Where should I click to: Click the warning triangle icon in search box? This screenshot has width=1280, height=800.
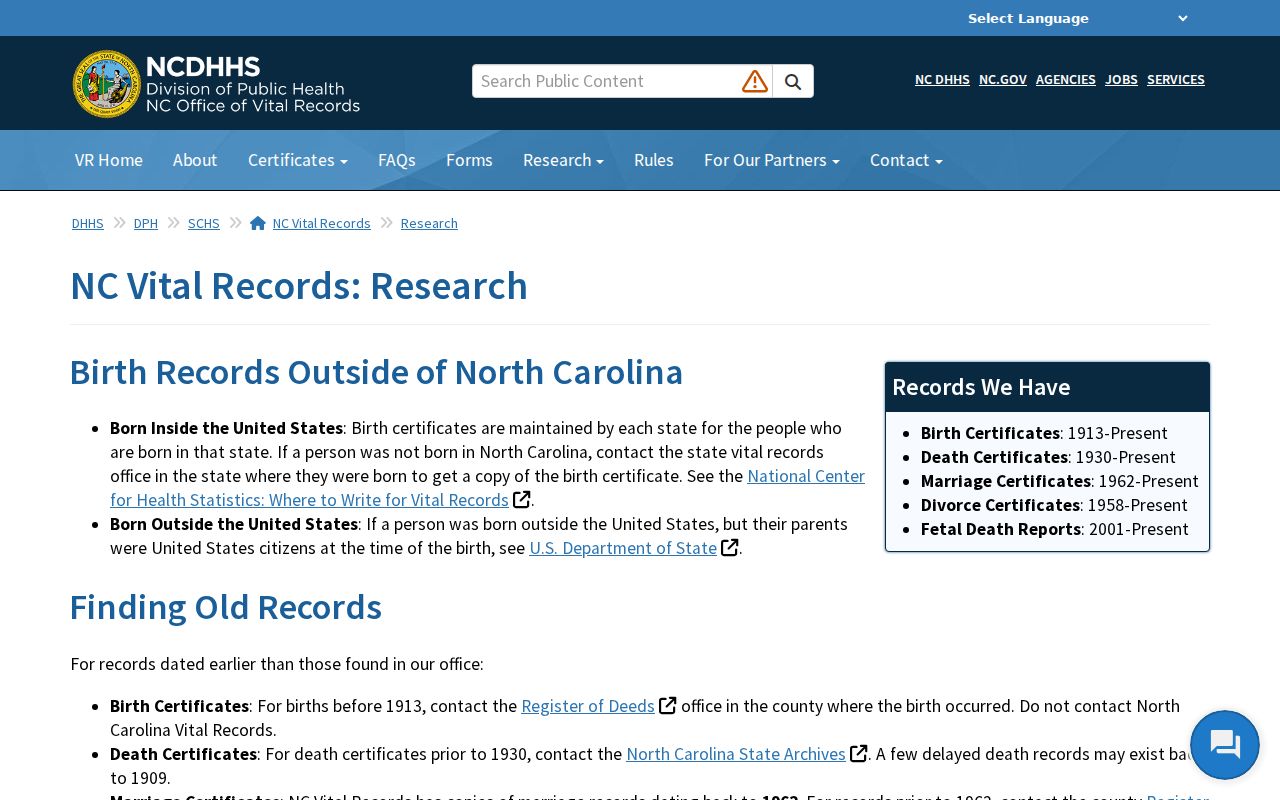pyautogui.click(x=755, y=82)
